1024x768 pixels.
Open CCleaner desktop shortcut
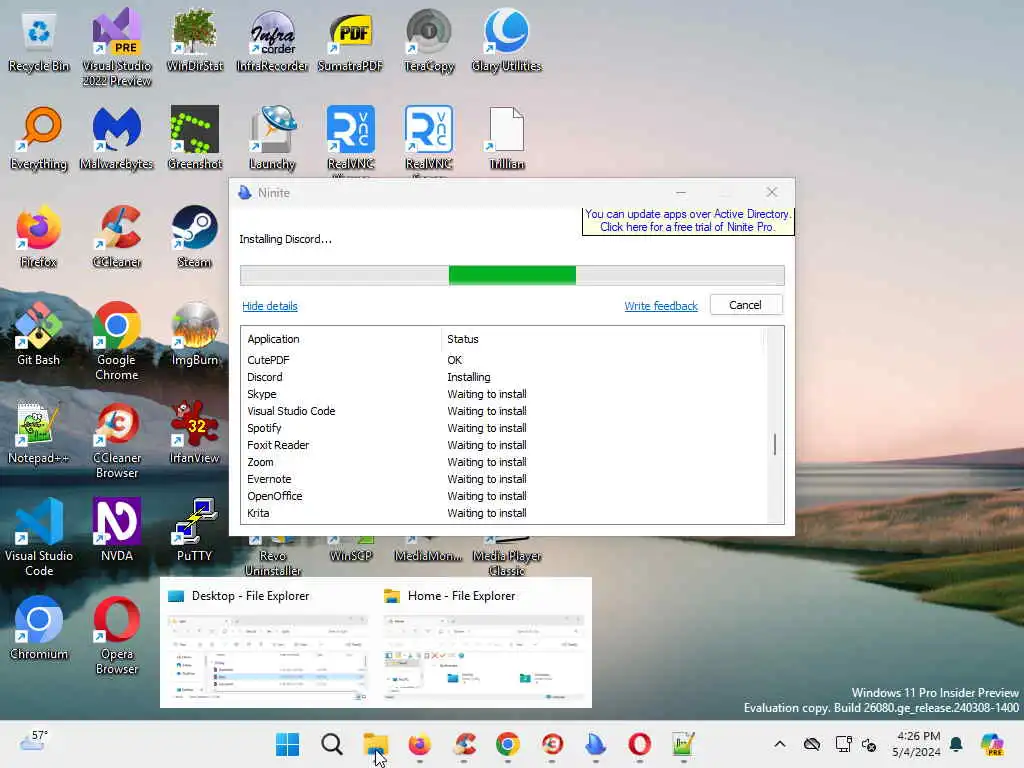click(117, 237)
